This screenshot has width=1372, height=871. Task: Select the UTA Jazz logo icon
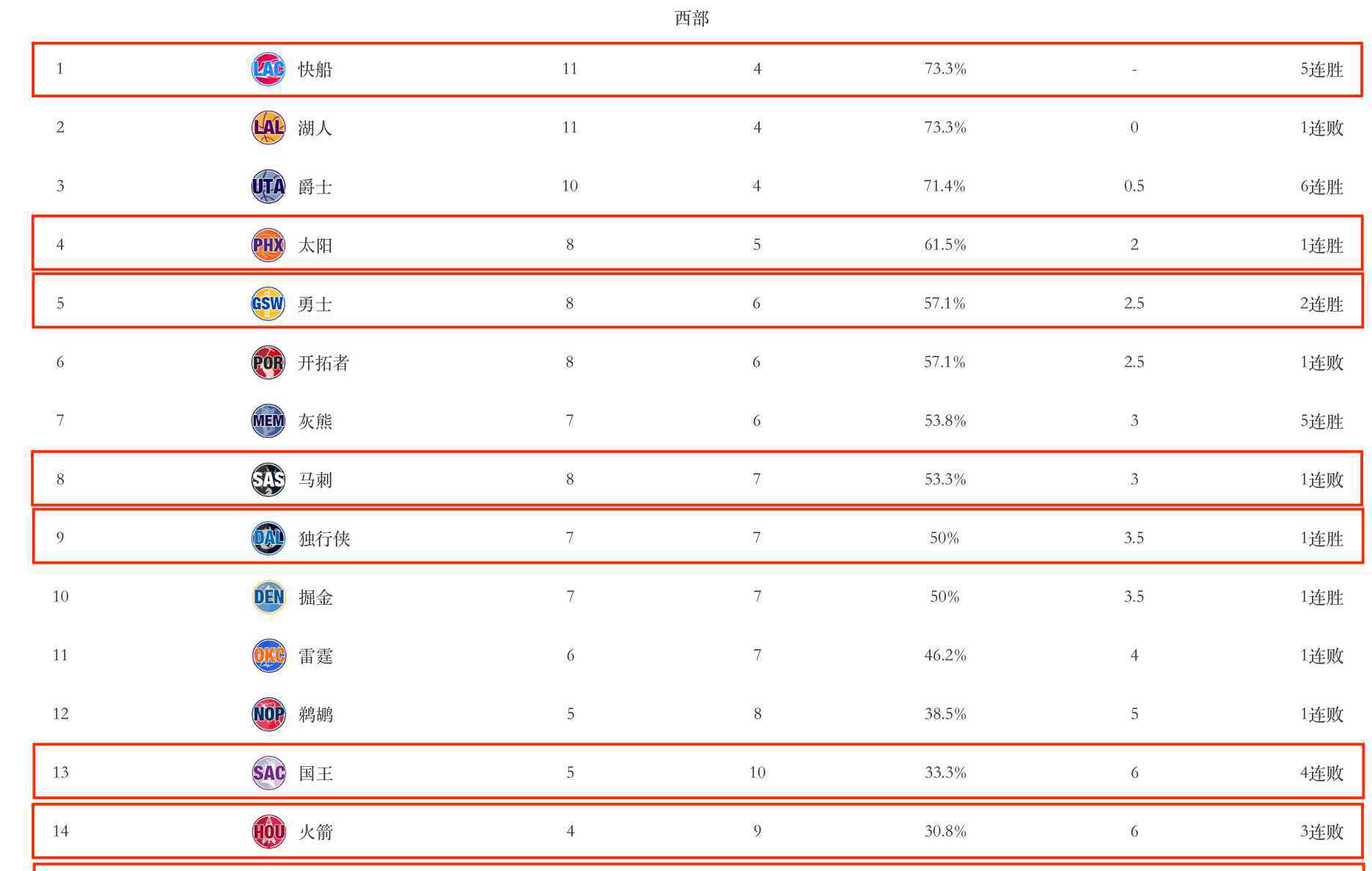[268, 186]
